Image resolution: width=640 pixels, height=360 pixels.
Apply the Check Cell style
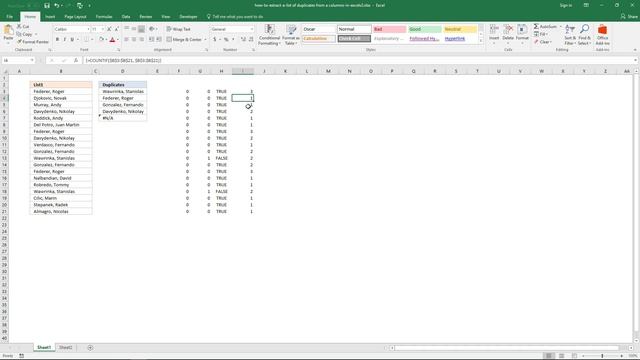pyautogui.click(x=354, y=39)
